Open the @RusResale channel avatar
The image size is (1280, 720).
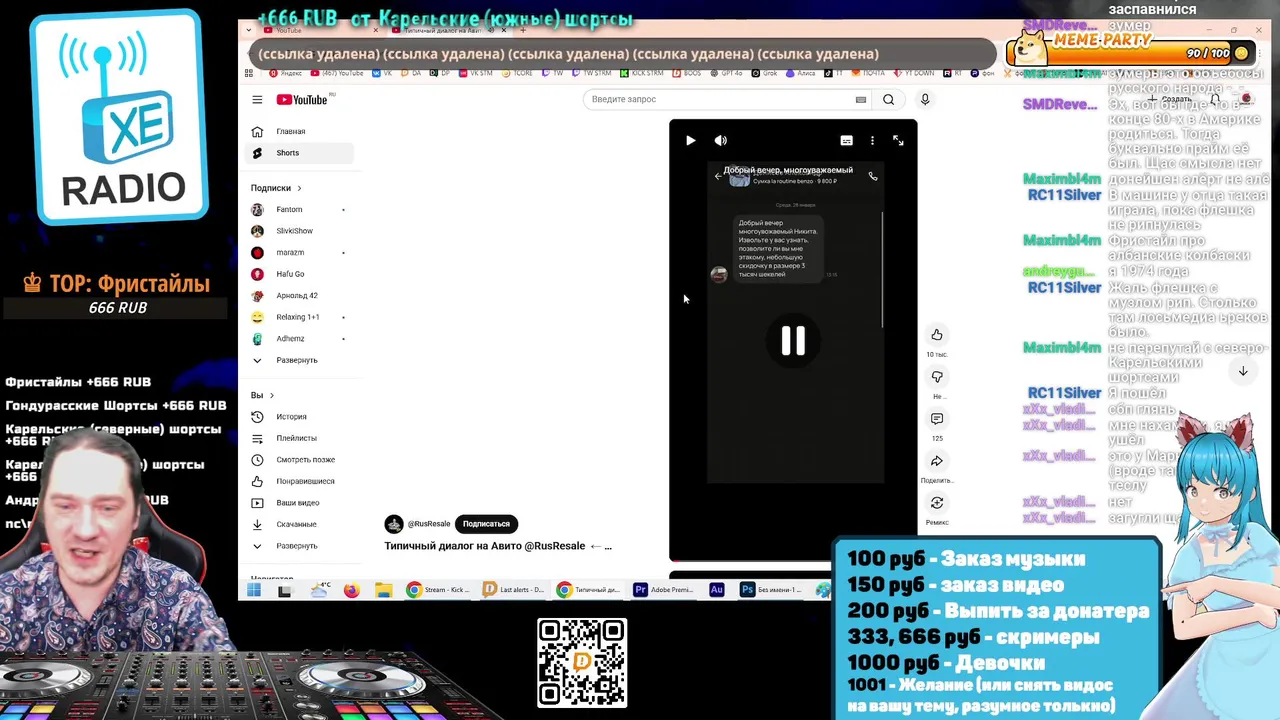(x=394, y=524)
